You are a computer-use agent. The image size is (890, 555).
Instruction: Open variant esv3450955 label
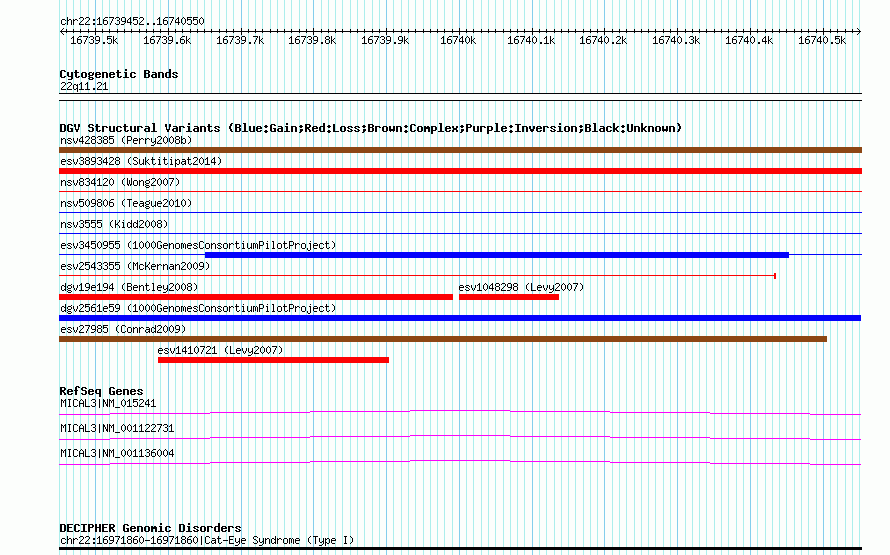[198, 245]
